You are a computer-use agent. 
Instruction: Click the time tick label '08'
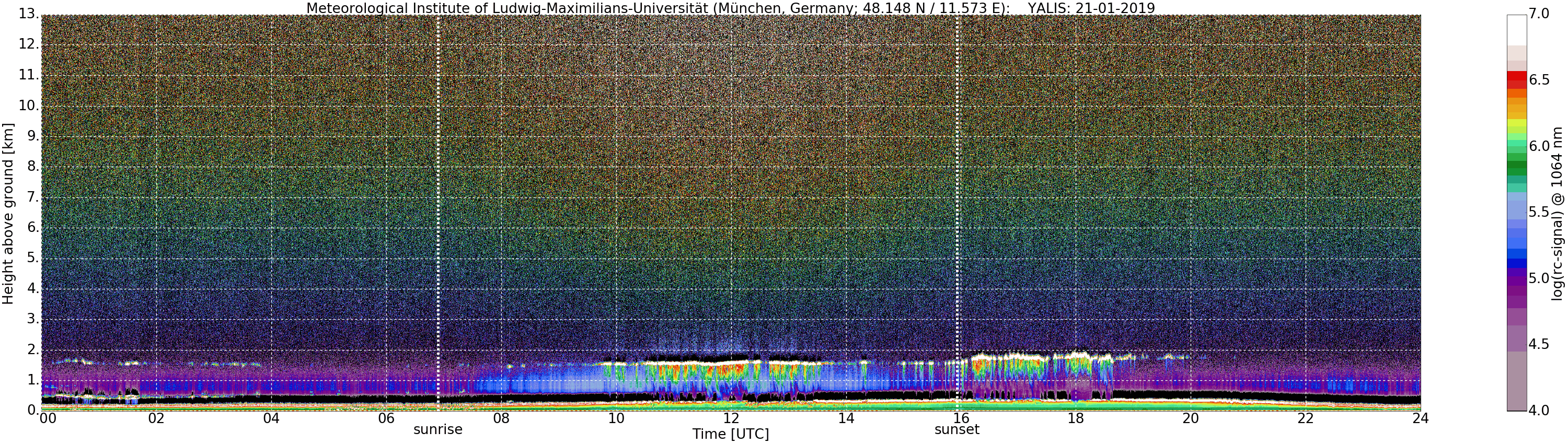(x=501, y=418)
